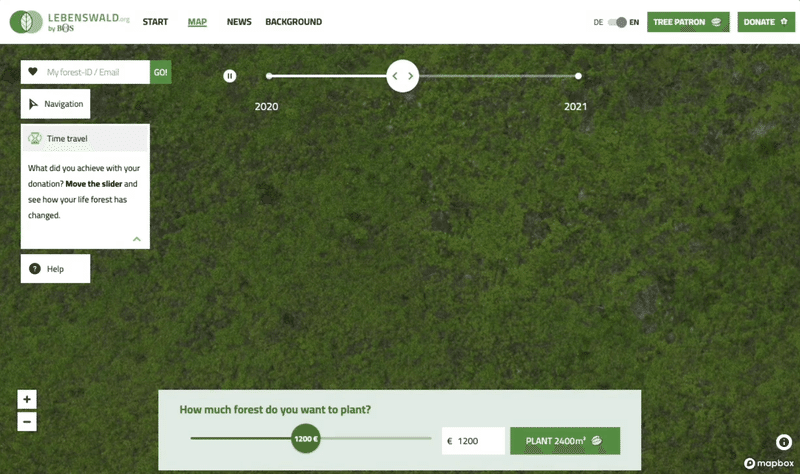Open the map info icon
Screen dimensions: 800x474
pyautogui.click(x=784, y=442)
